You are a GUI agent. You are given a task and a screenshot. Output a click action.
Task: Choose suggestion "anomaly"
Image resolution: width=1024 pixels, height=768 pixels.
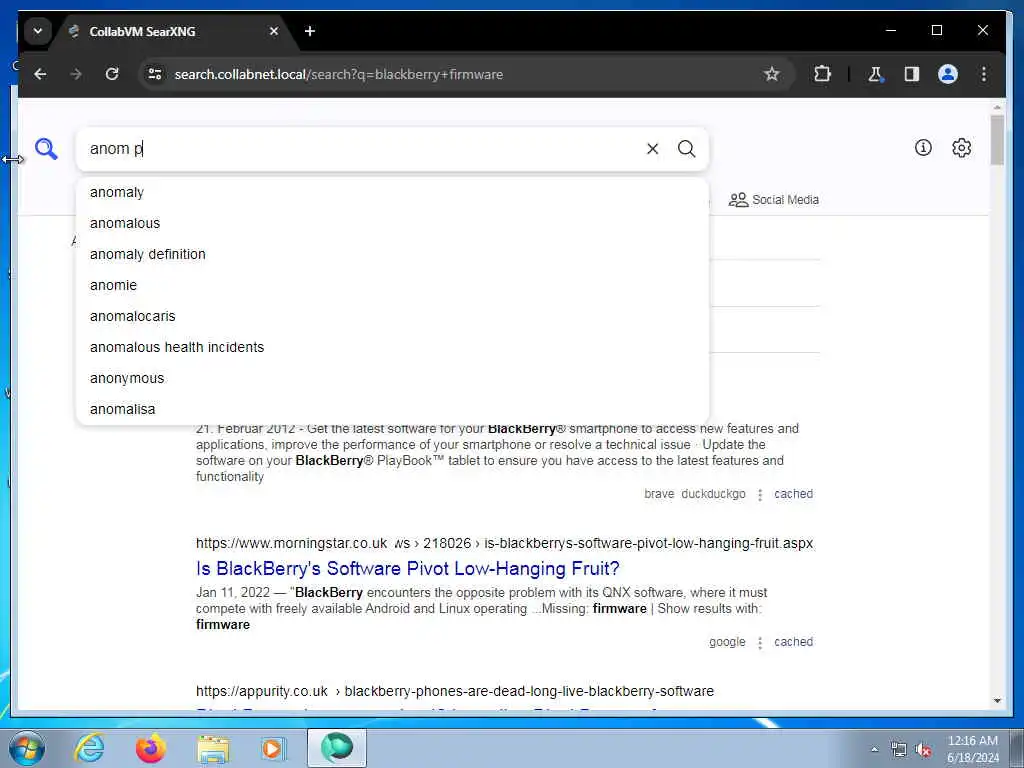click(392, 193)
